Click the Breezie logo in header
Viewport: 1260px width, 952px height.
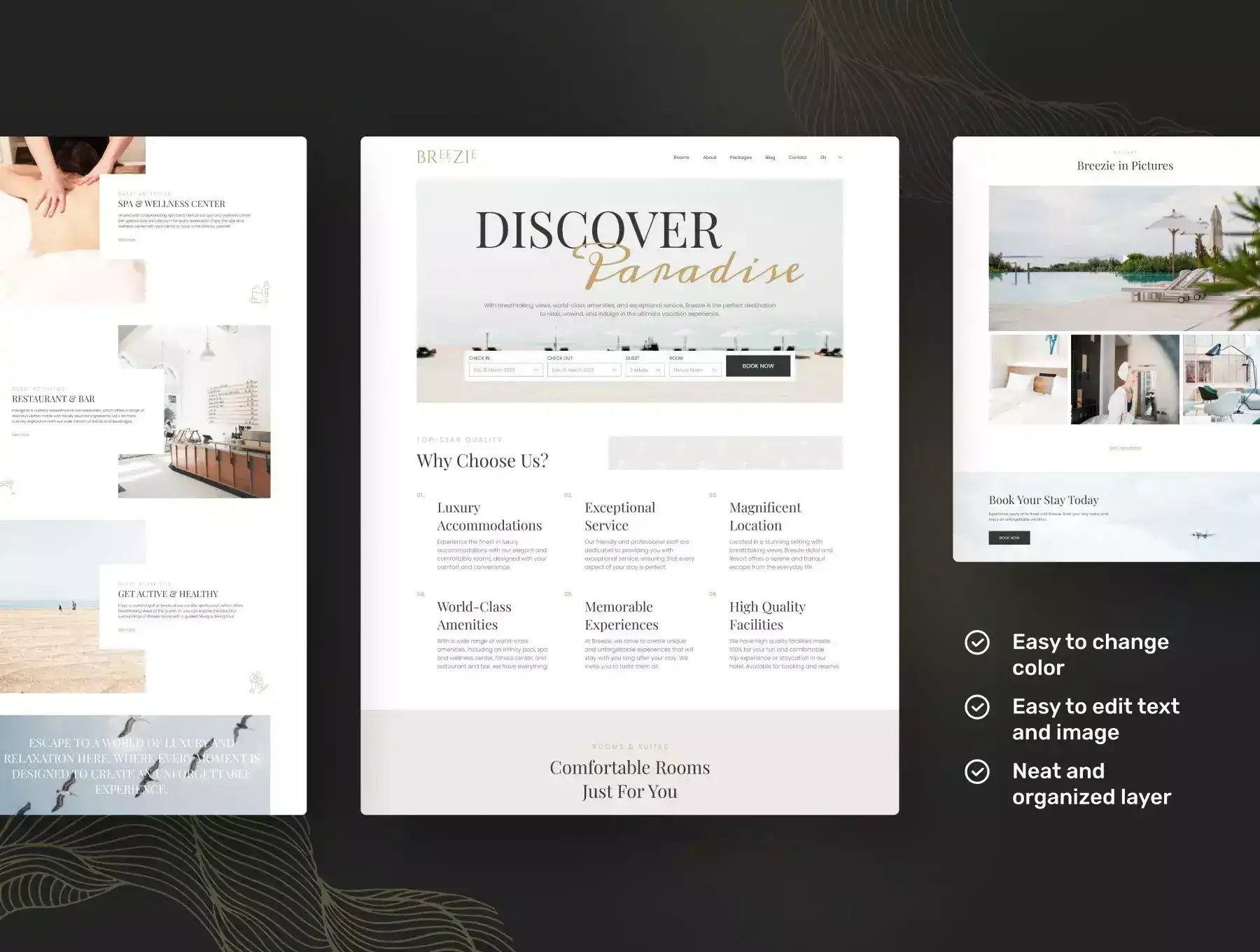point(447,157)
